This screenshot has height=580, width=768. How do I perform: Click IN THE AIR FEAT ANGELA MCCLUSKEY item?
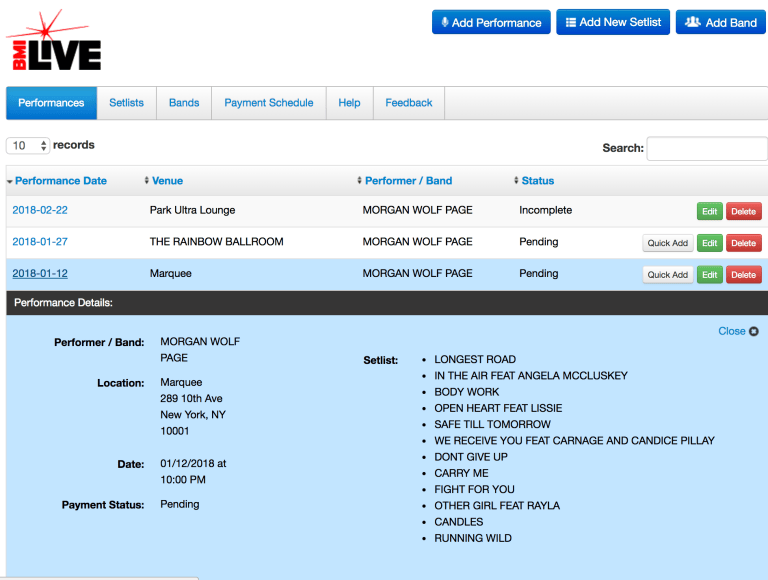[531, 376]
